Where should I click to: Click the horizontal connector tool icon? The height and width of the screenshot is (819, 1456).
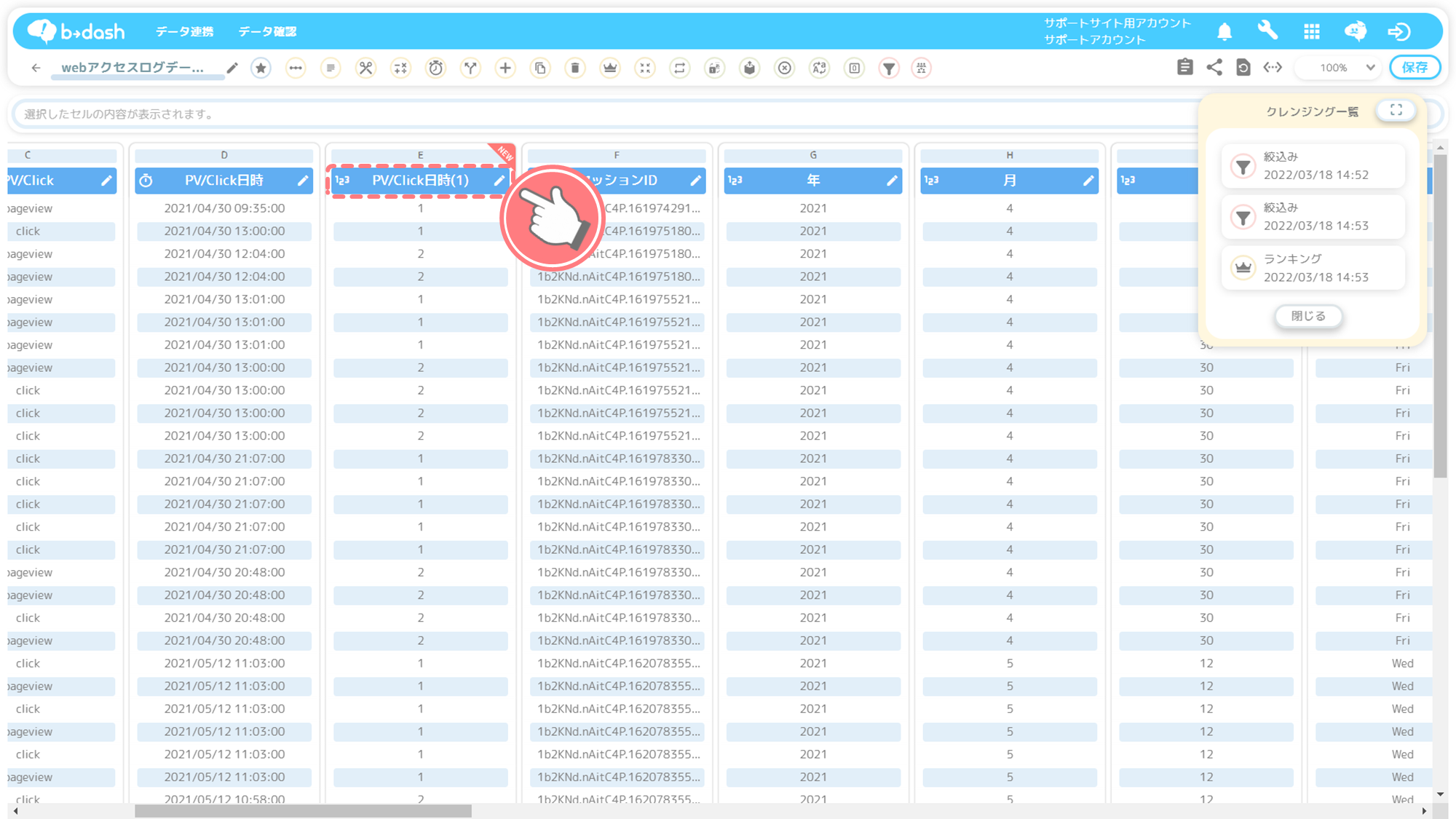pyautogui.click(x=296, y=68)
